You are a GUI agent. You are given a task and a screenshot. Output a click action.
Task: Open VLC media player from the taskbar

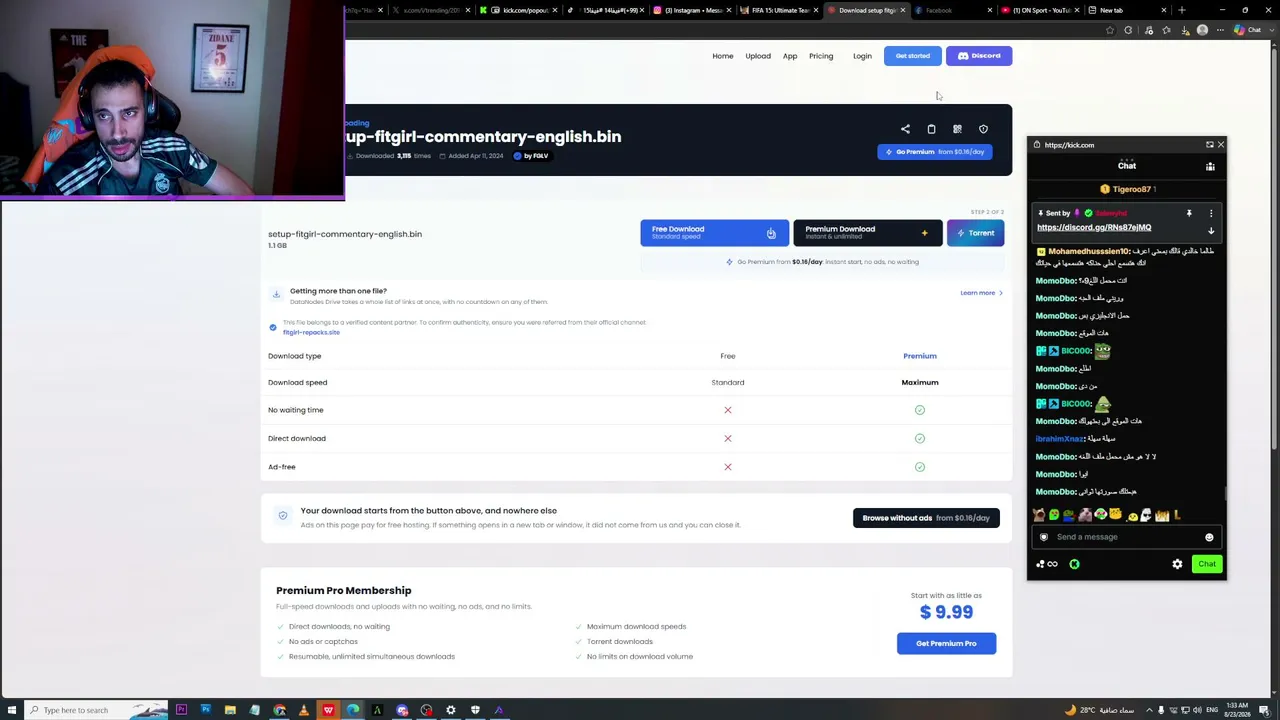[304, 710]
